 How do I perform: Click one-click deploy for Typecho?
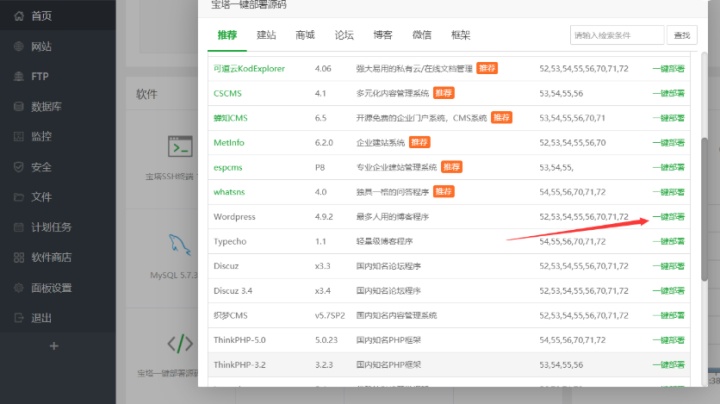669,241
